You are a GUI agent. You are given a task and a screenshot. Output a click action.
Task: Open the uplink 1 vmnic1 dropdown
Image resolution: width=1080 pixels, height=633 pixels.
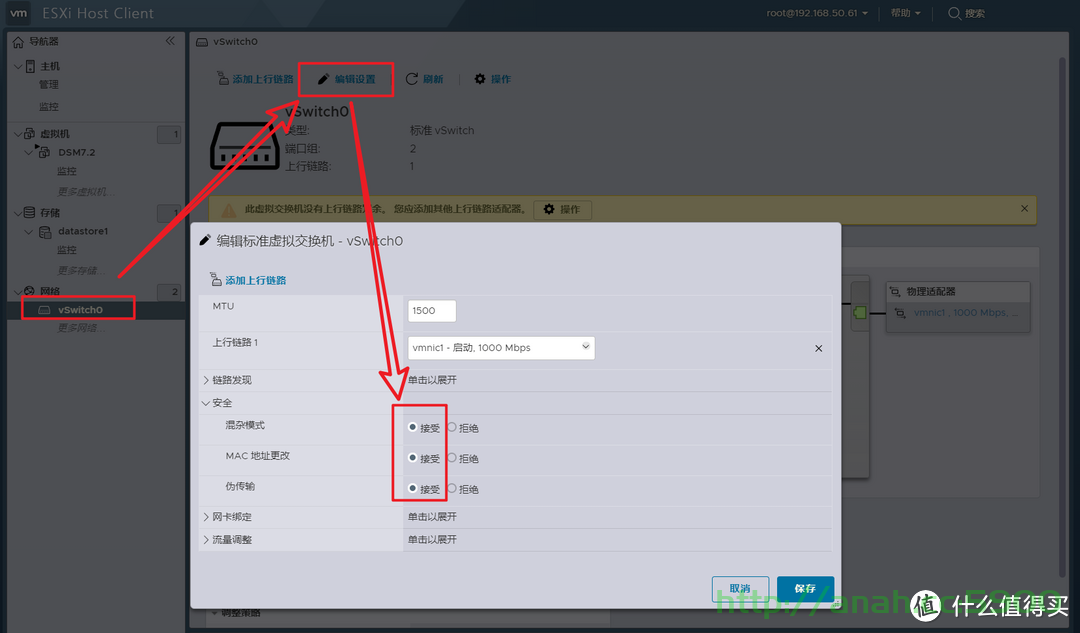[501, 348]
